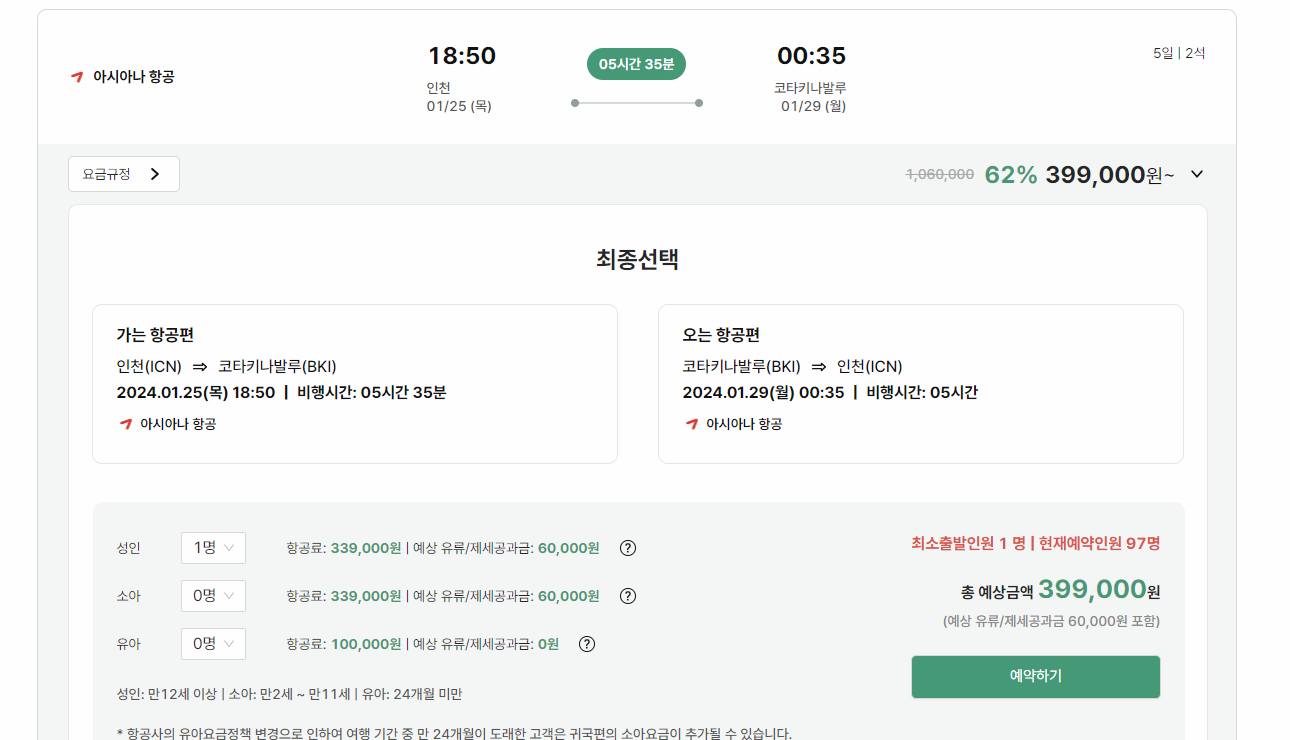Open the help icon beside adult fare taxes

point(627,548)
